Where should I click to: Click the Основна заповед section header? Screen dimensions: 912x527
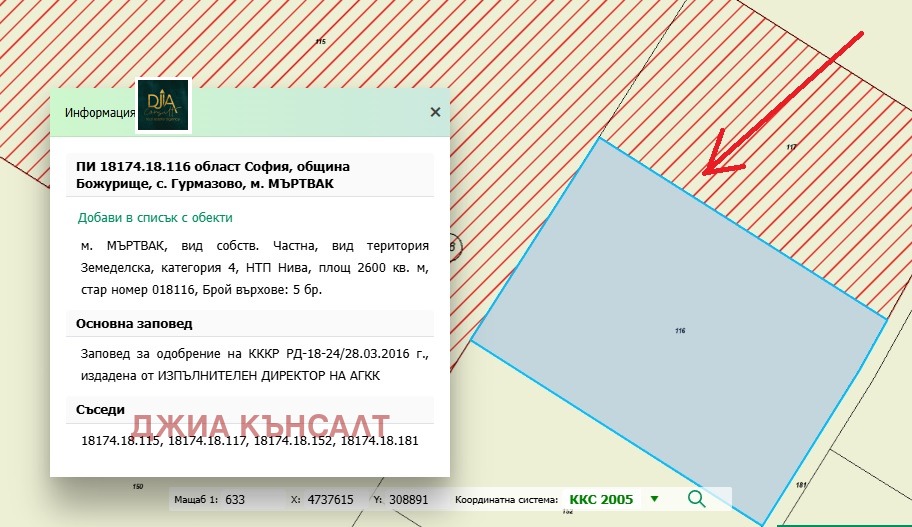tap(134, 324)
